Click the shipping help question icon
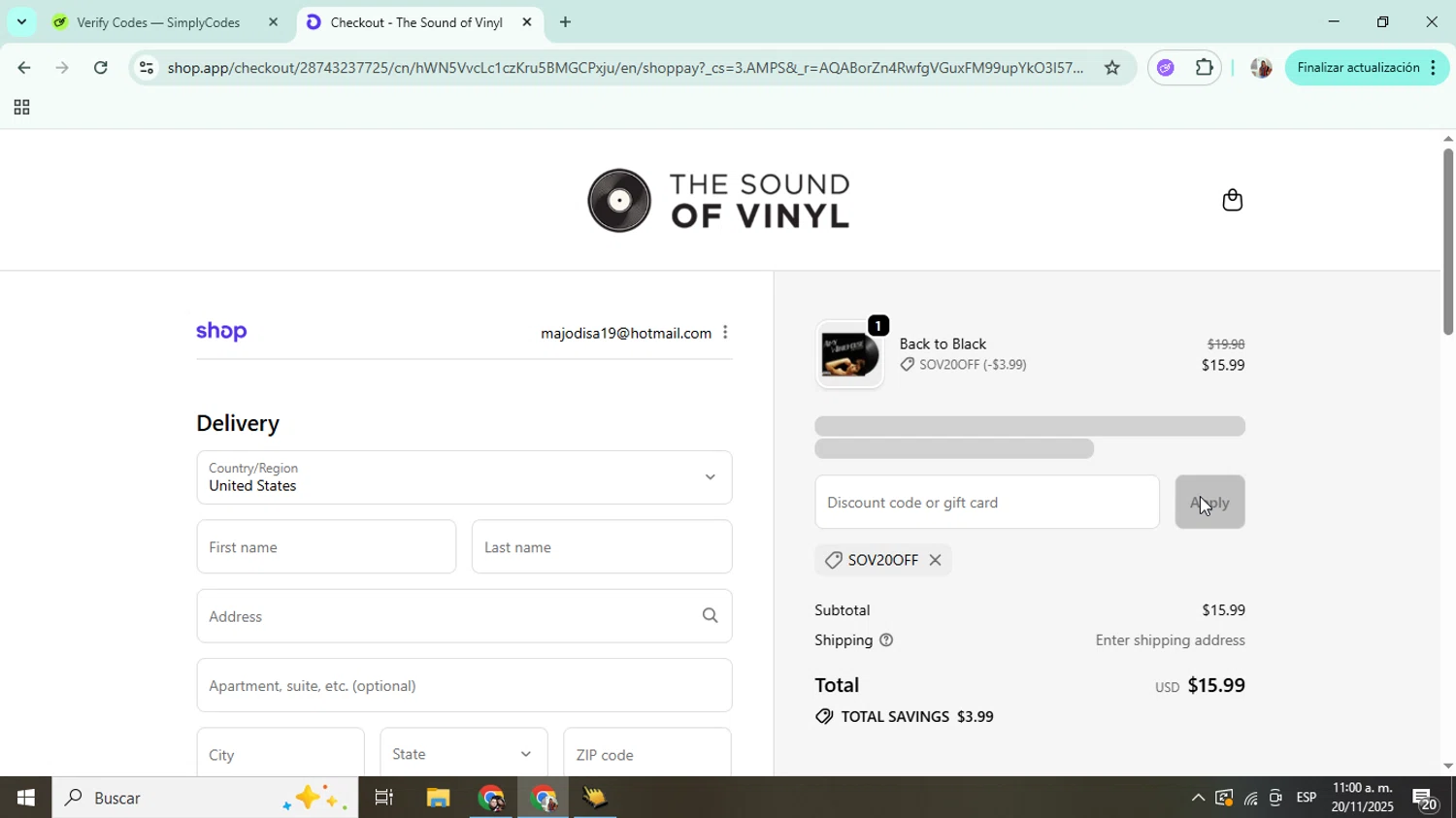 (x=885, y=640)
